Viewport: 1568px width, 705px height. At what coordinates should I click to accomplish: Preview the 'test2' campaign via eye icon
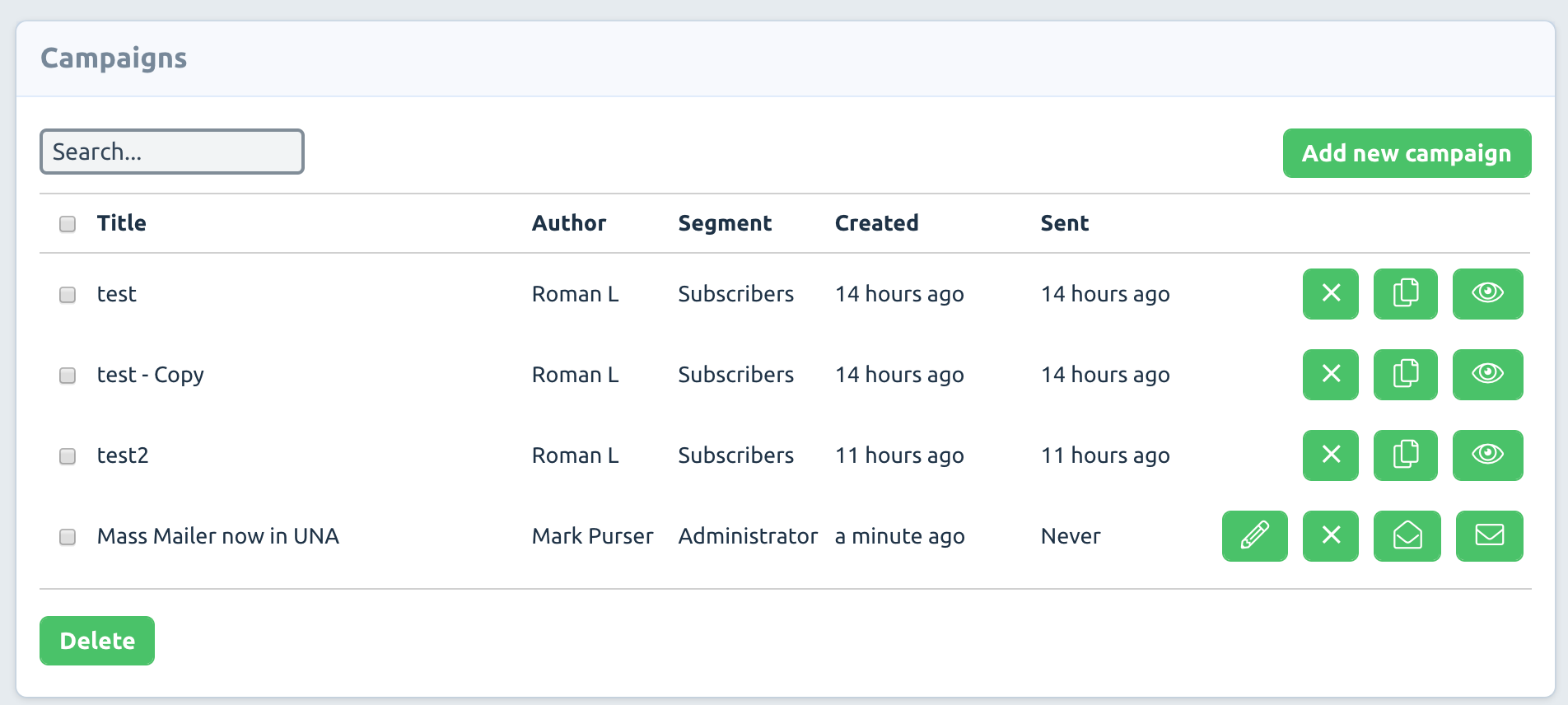pyautogui.click(x=1487, y=455)
